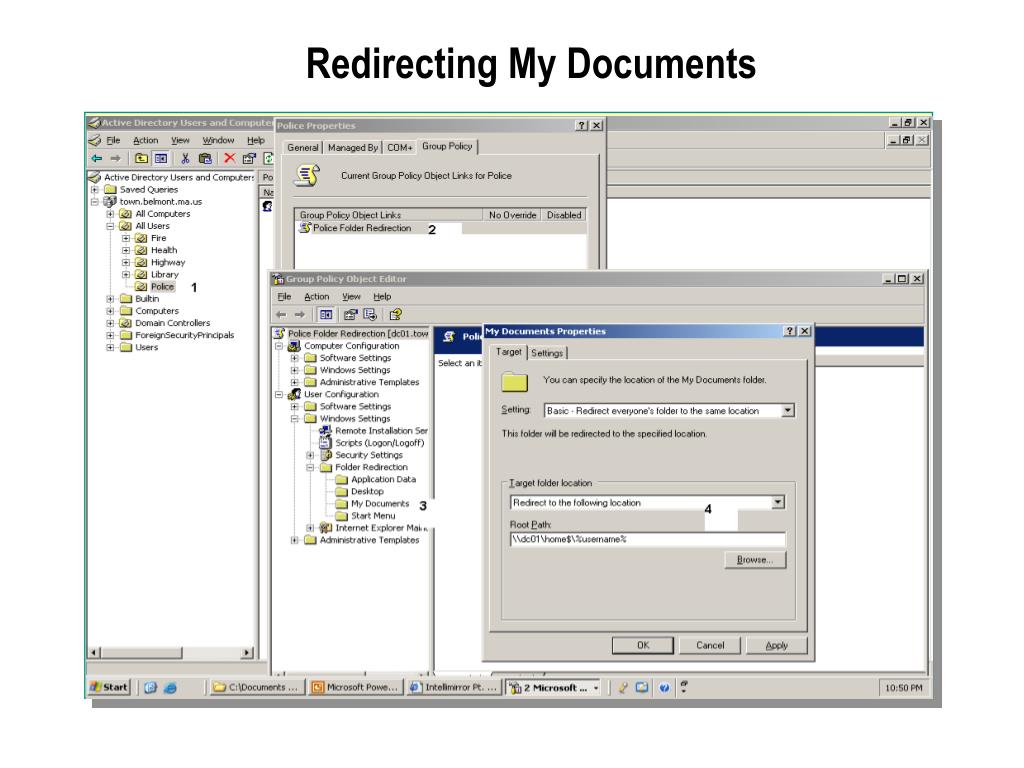Image resolution: width=1024 pixels, height=768 pixels.
Task: Expand Health organizational unit
Action: tap(126, 250)
